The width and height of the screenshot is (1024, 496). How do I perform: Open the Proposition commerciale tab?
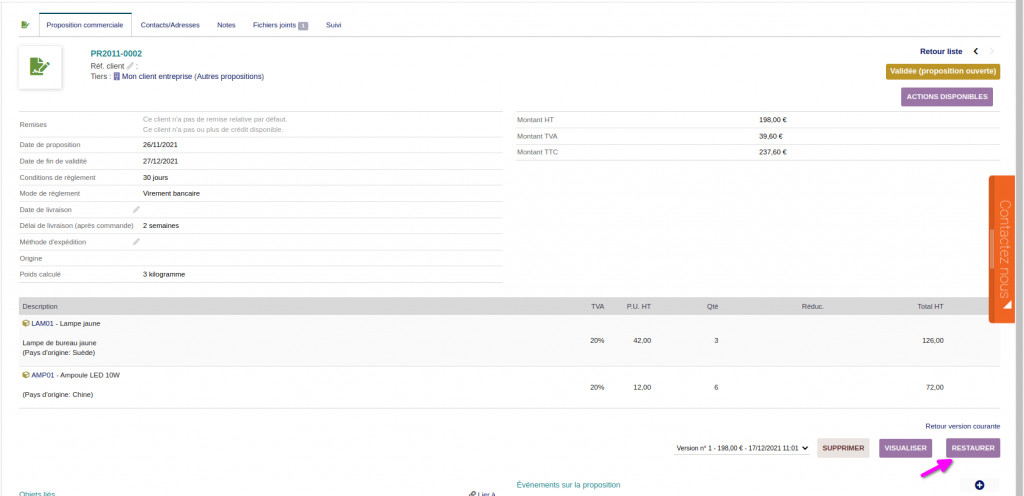pos(85,25)
